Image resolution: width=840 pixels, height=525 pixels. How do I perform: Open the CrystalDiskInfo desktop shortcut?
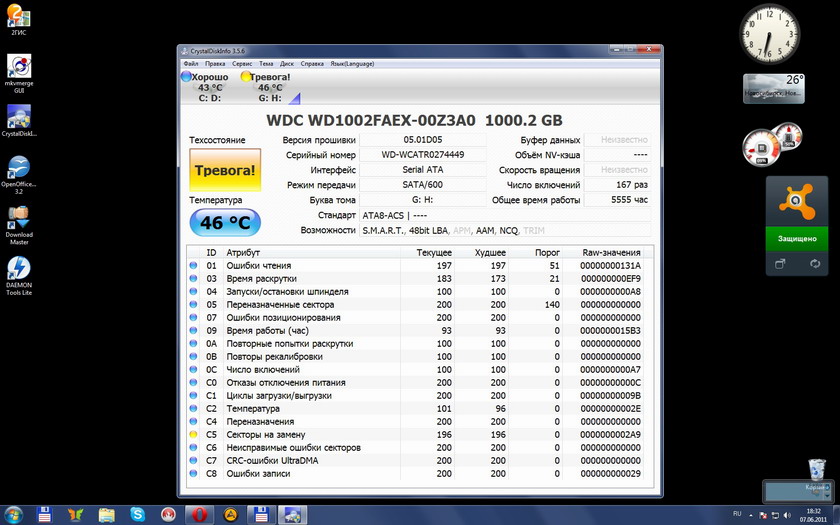coord(19,120)
